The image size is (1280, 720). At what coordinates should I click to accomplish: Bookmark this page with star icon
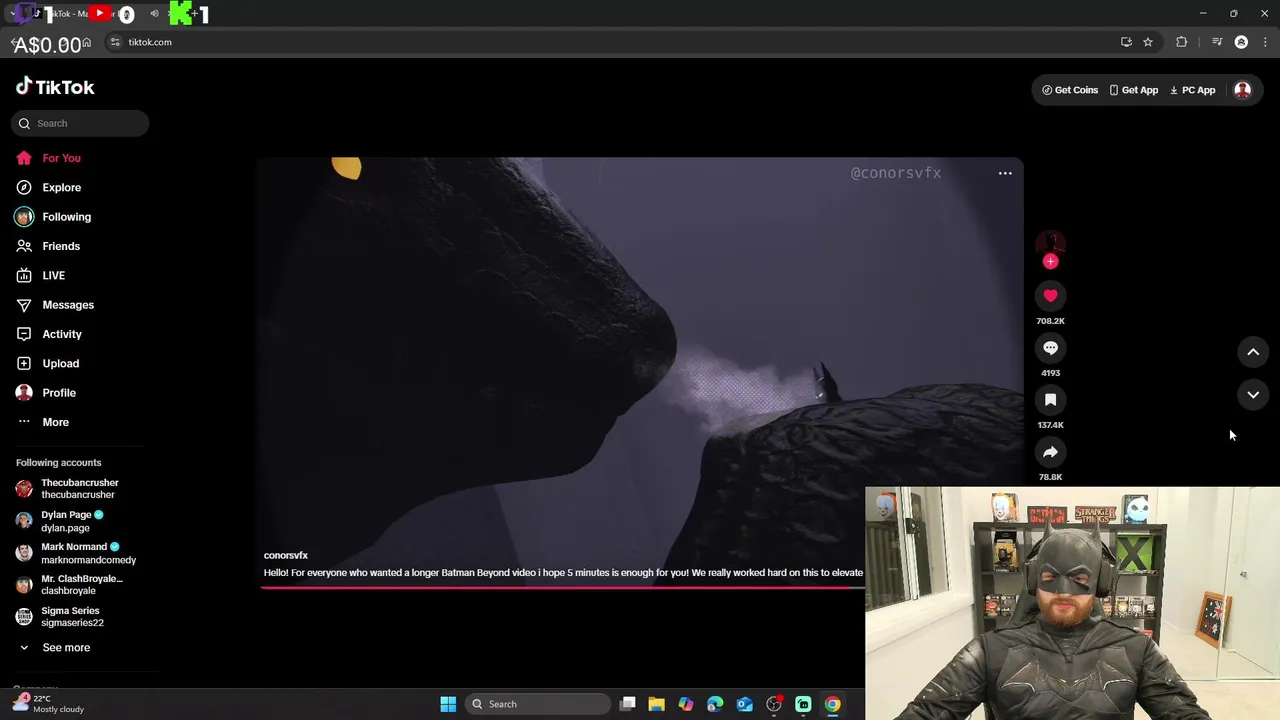(x=1148, y=42)
